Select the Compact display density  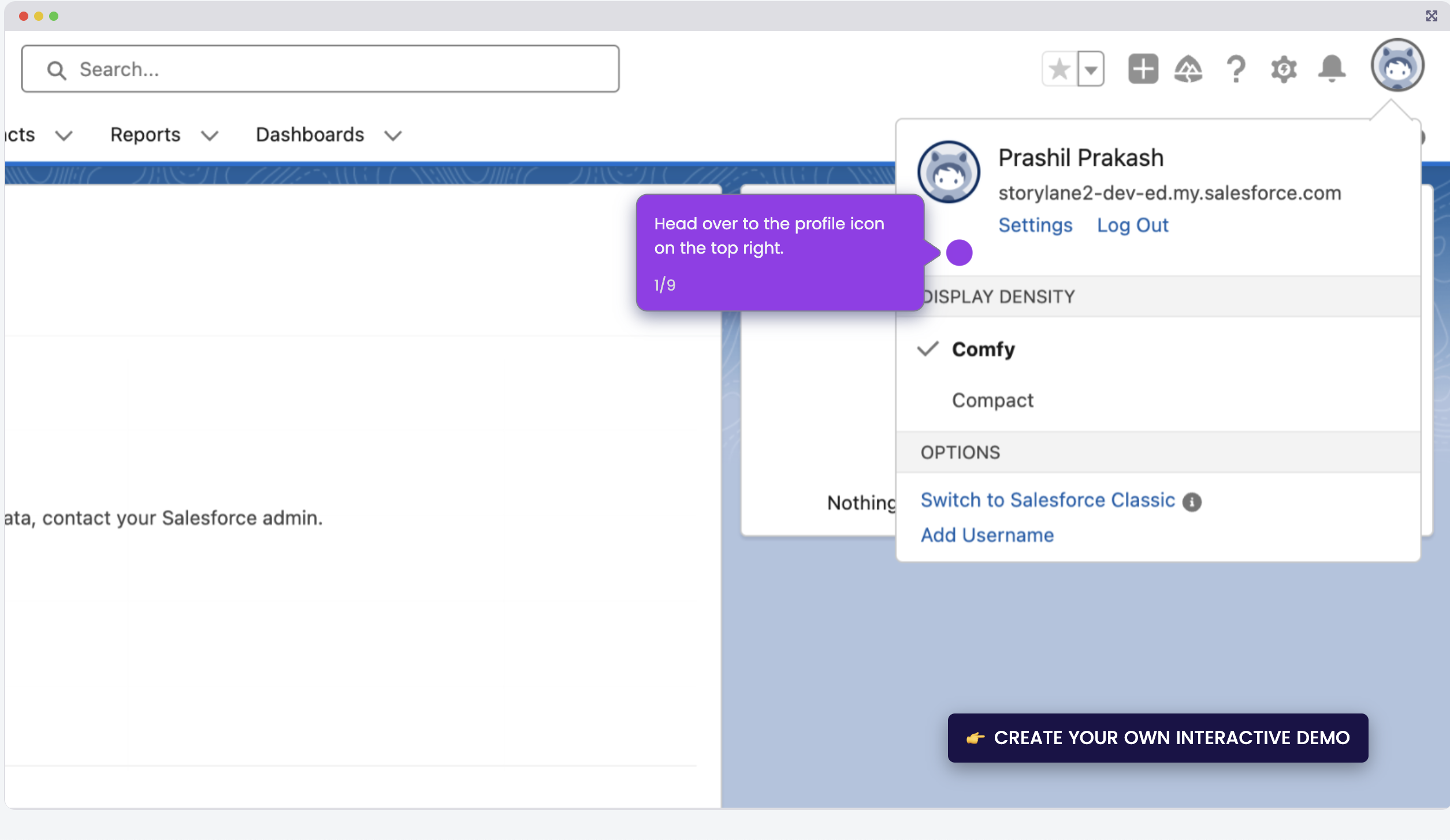pos(992,400)
